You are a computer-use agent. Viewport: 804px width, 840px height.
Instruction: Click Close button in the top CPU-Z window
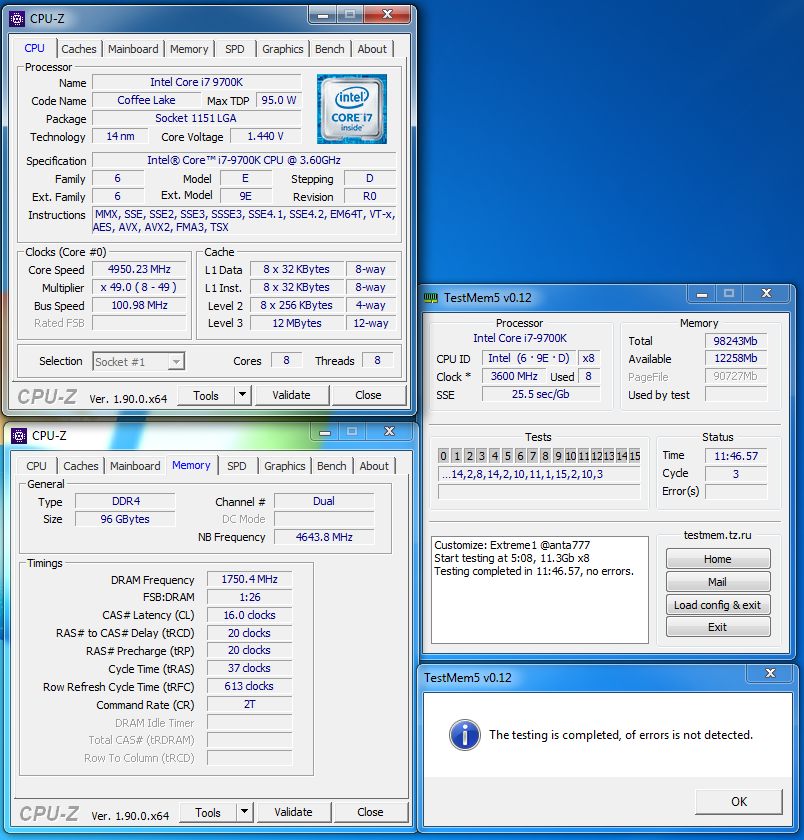coord(368,395)
